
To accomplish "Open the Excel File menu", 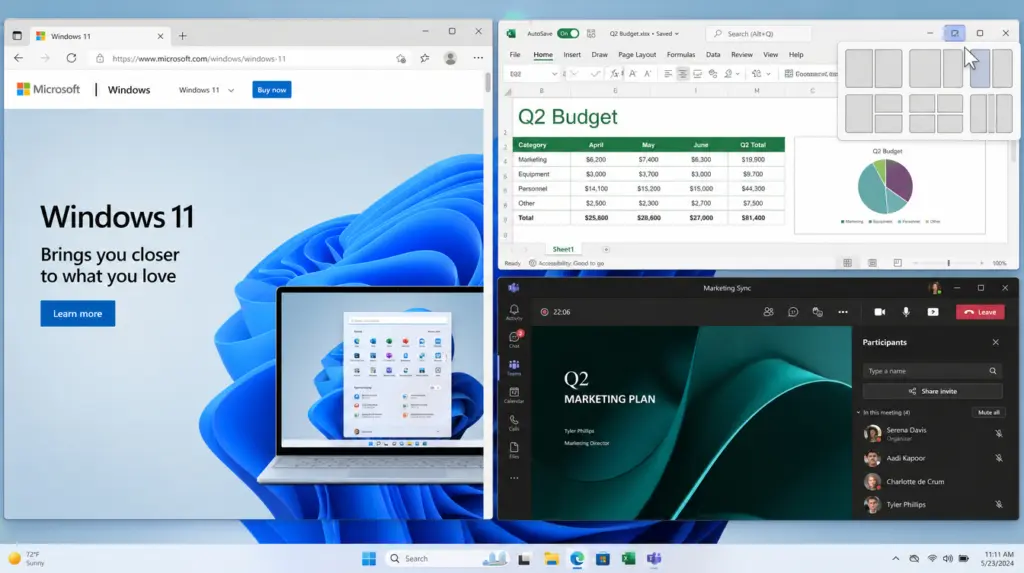I will pos(515,55).
